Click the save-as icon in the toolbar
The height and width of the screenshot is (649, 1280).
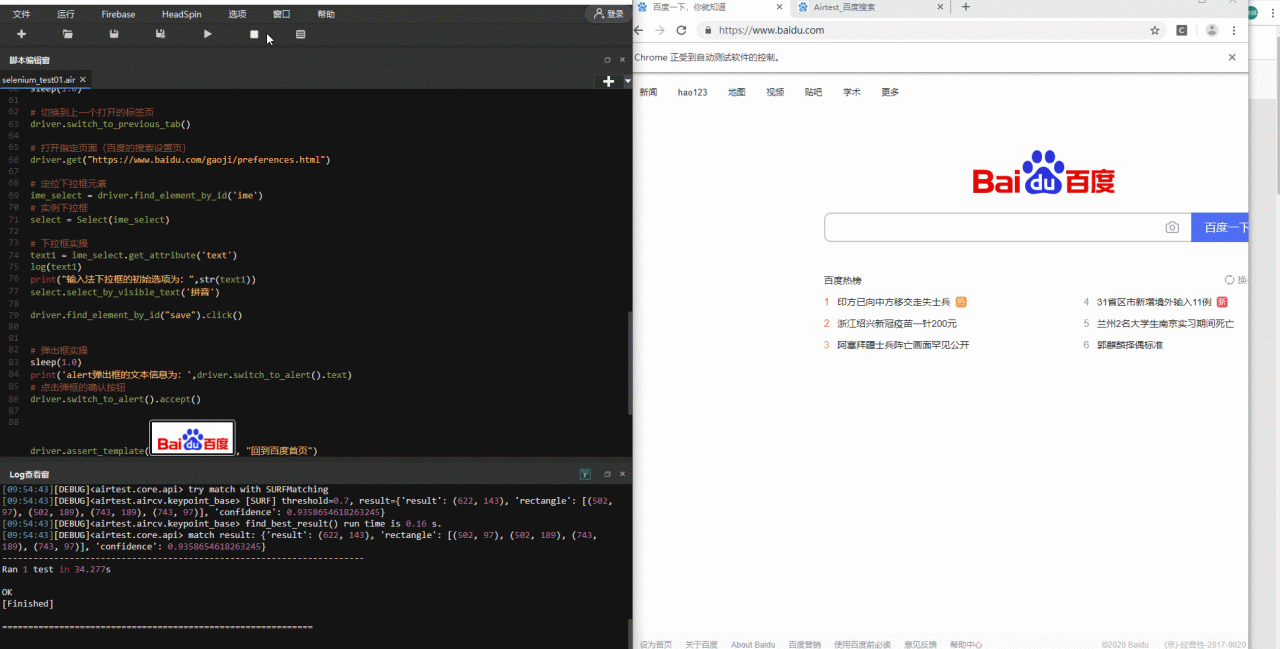(x=160, y=34)
